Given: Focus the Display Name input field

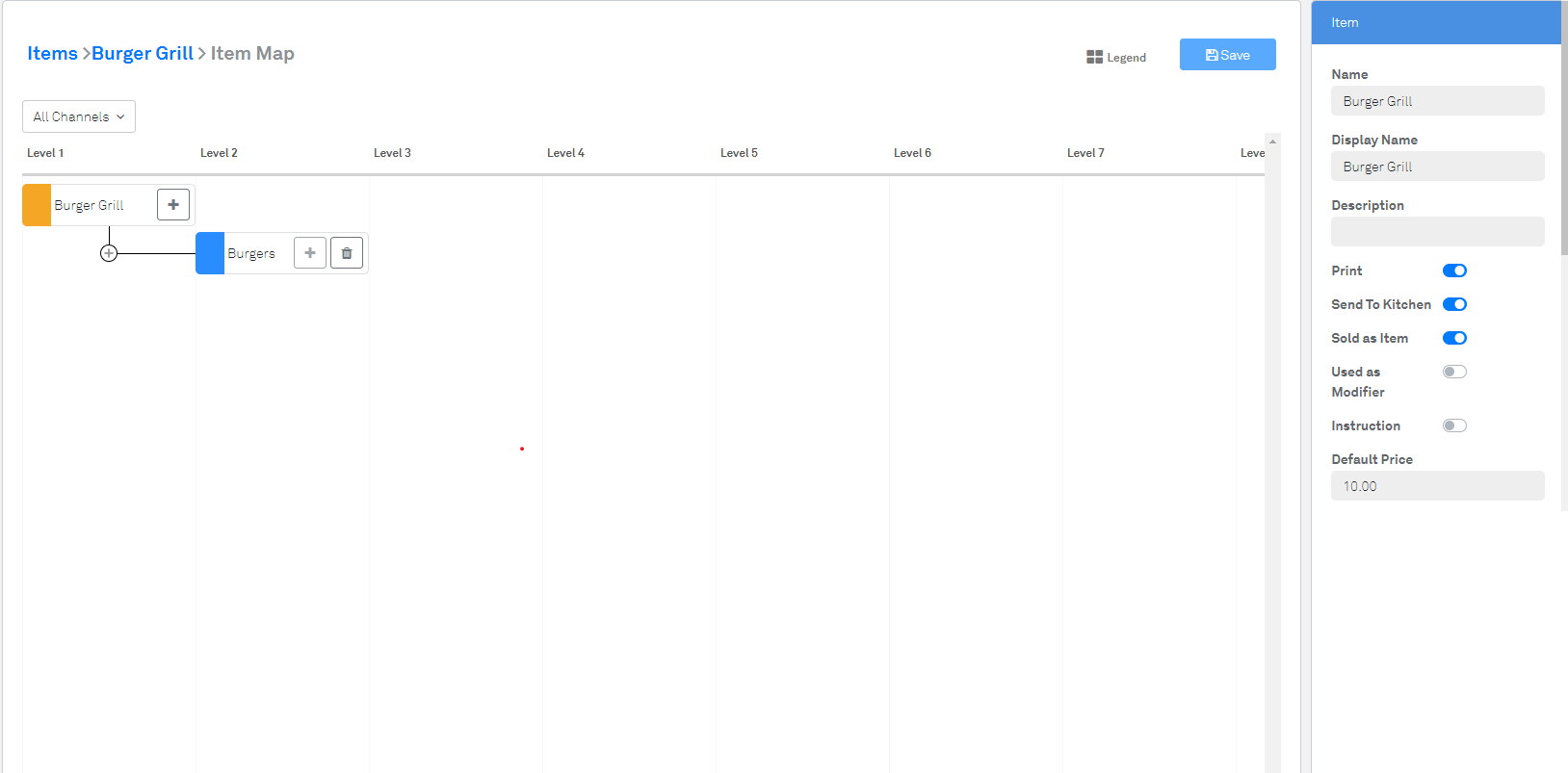Looking at the screenshot, I should point(1438,167).
